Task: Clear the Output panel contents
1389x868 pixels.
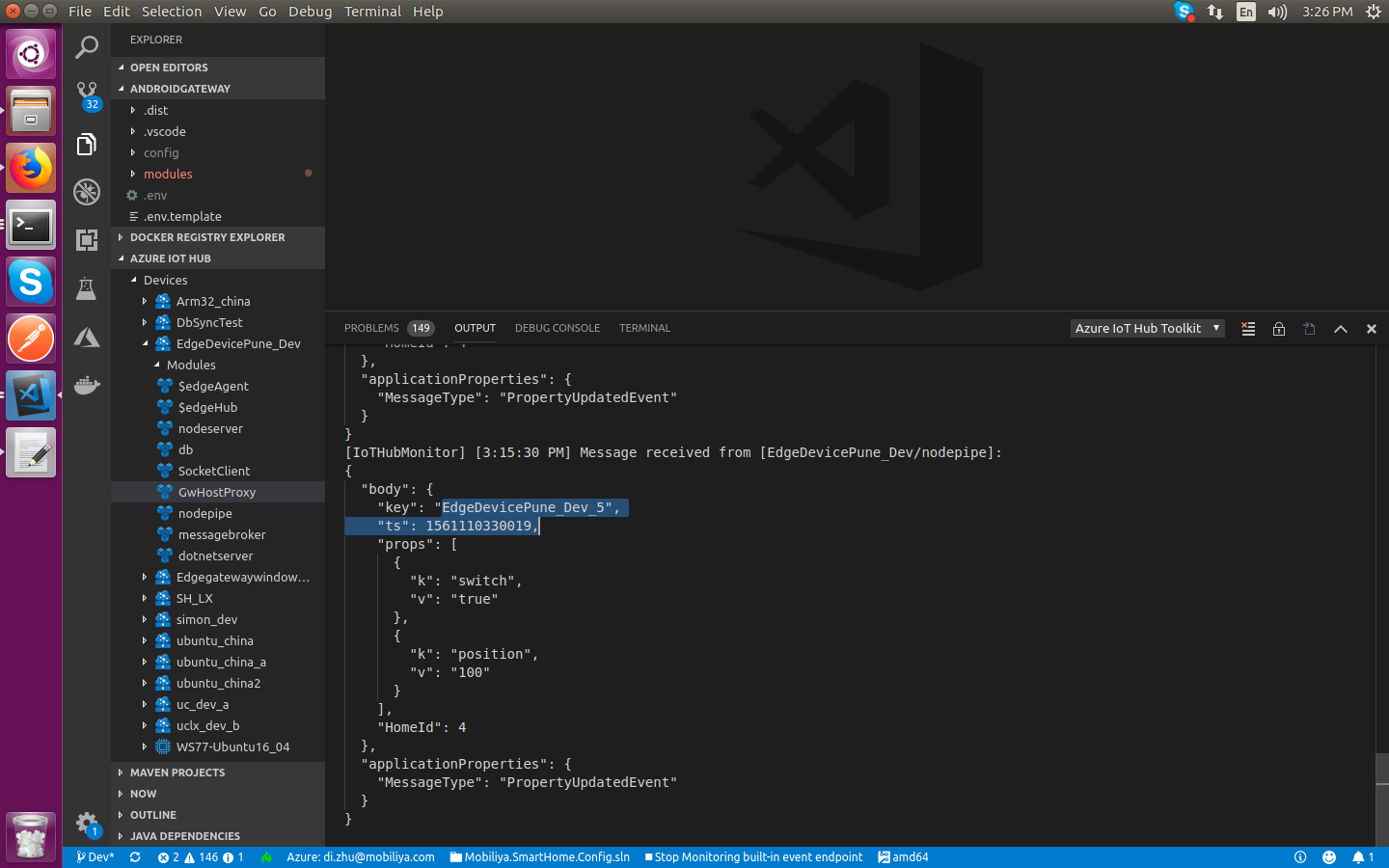Action: pyautogui.click(x=1248, y=329)
